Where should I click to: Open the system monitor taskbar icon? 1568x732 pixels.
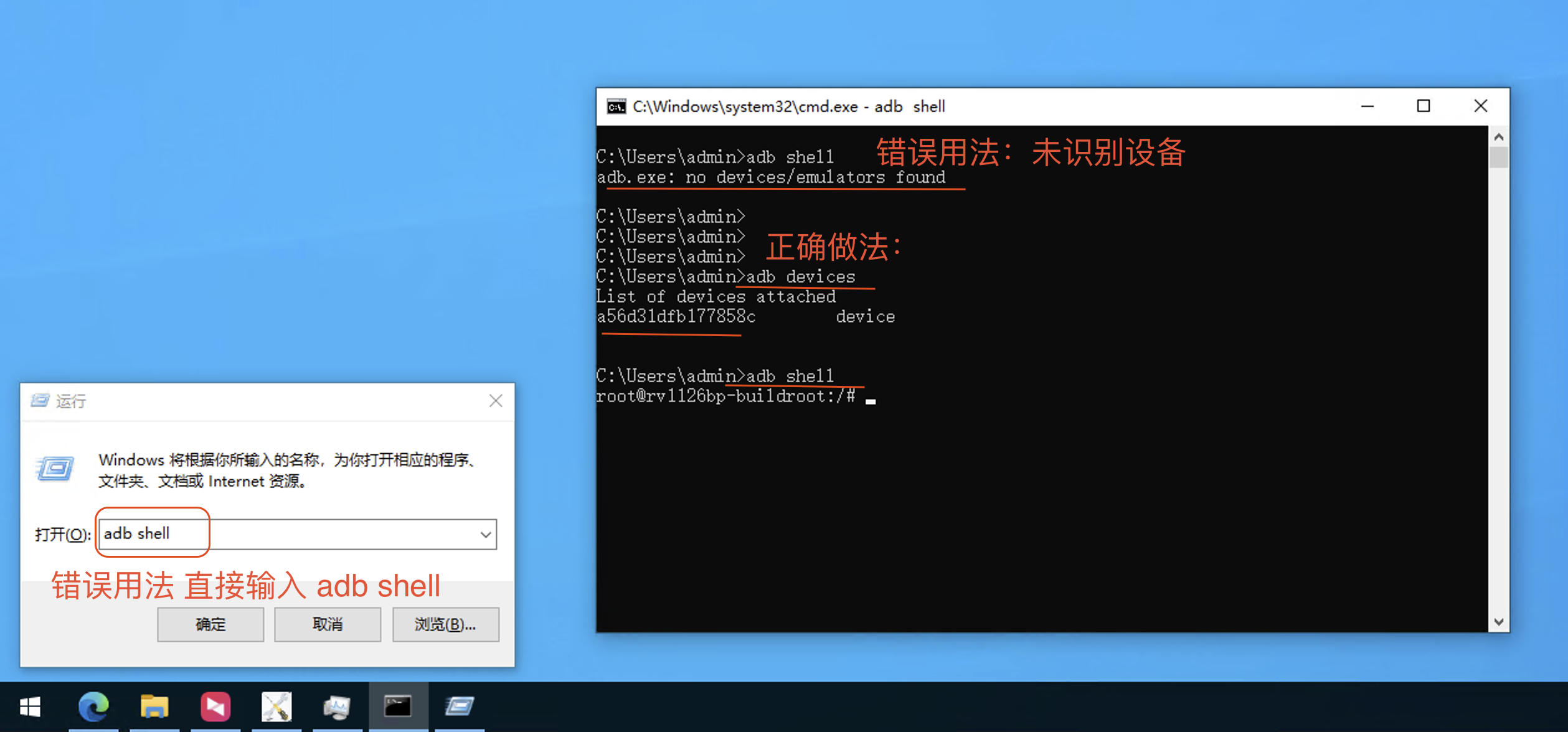click(x=337, y=707)
